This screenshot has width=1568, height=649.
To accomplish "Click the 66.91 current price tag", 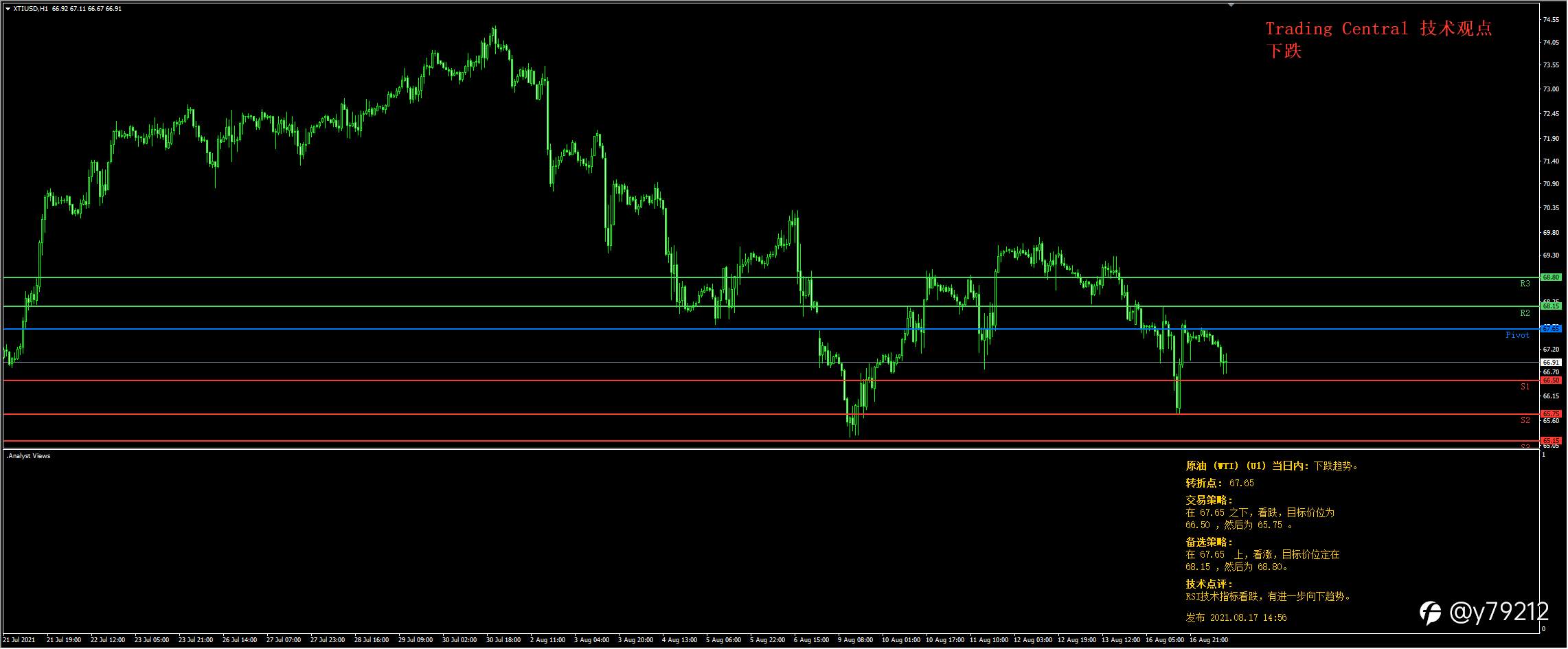I will [x=1551, y=363].
